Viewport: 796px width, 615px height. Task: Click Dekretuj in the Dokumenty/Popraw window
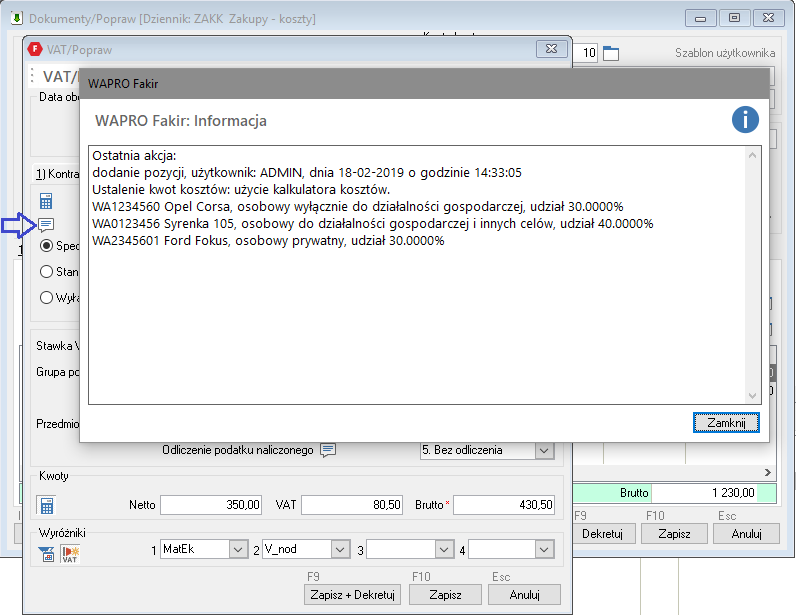click(602, 534)
